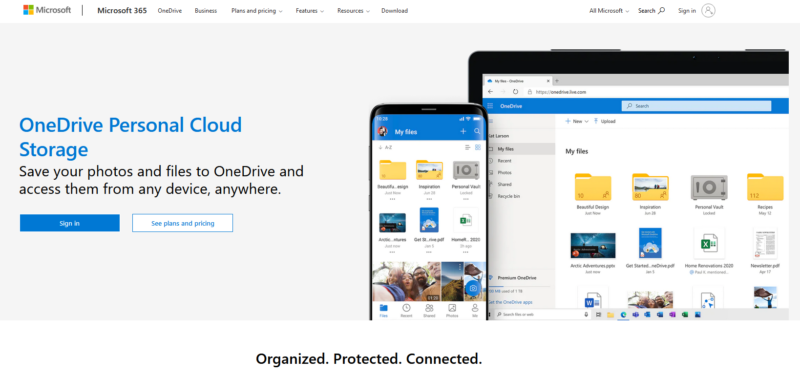
Task: Tap the plus icon in phone My files header
Action: pos(463,132)
